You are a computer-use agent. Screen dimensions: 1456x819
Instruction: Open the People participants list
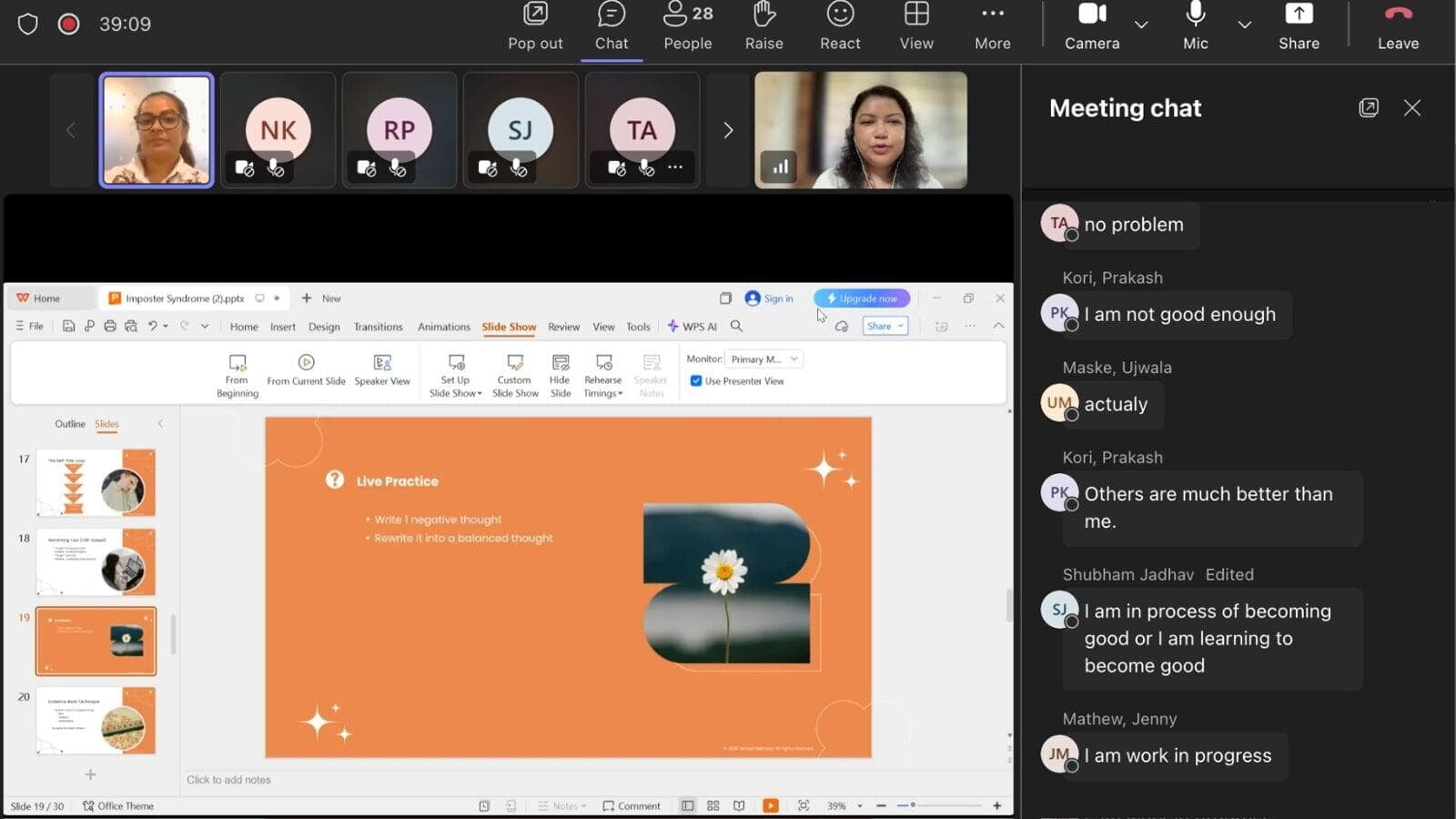tap(688, 26)
